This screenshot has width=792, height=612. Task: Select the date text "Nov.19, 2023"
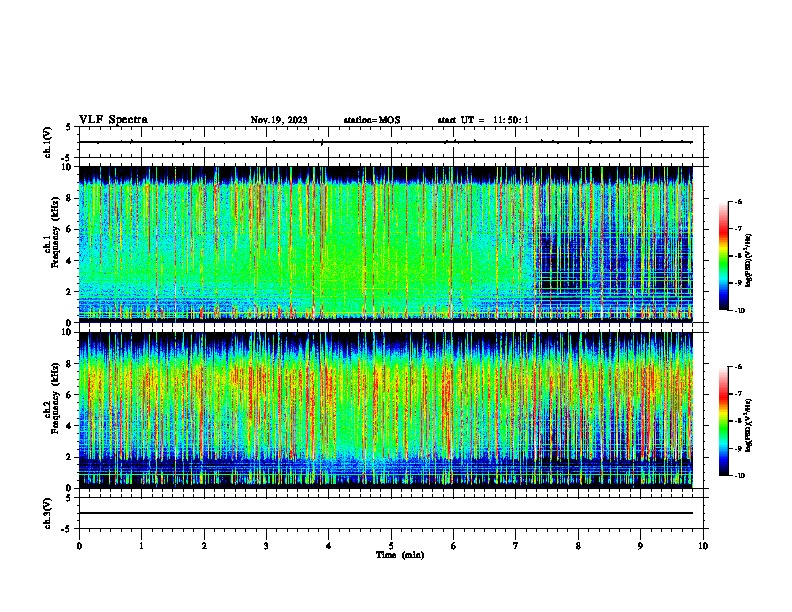click(x=279, y=120)
